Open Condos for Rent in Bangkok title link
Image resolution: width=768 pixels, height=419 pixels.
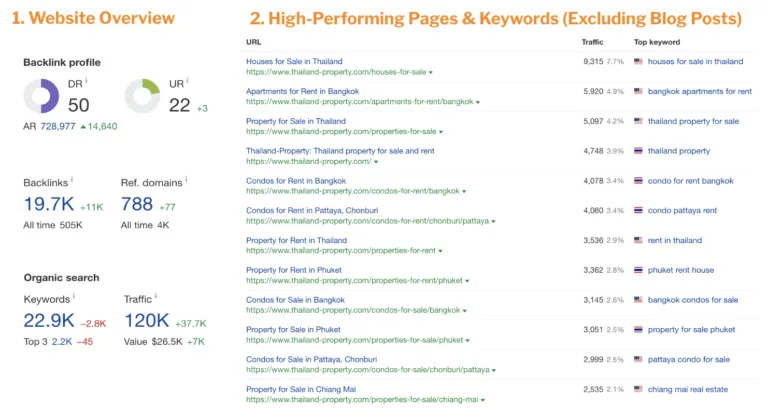pos(296,181)
